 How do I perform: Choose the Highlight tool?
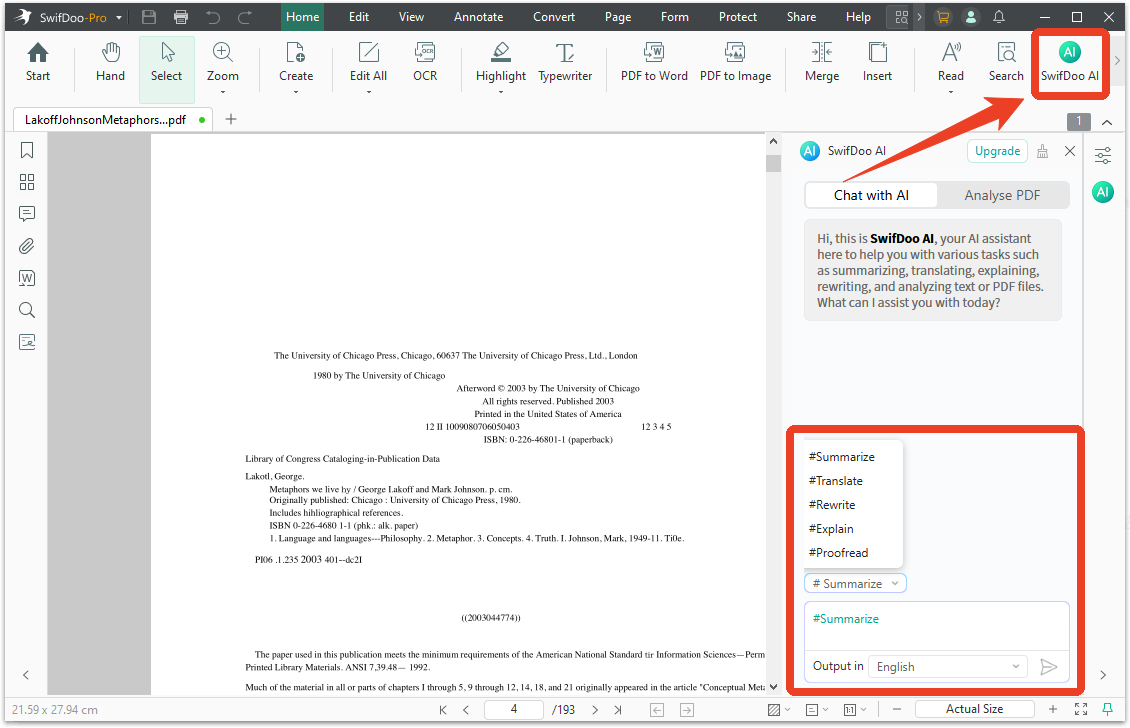501,63
